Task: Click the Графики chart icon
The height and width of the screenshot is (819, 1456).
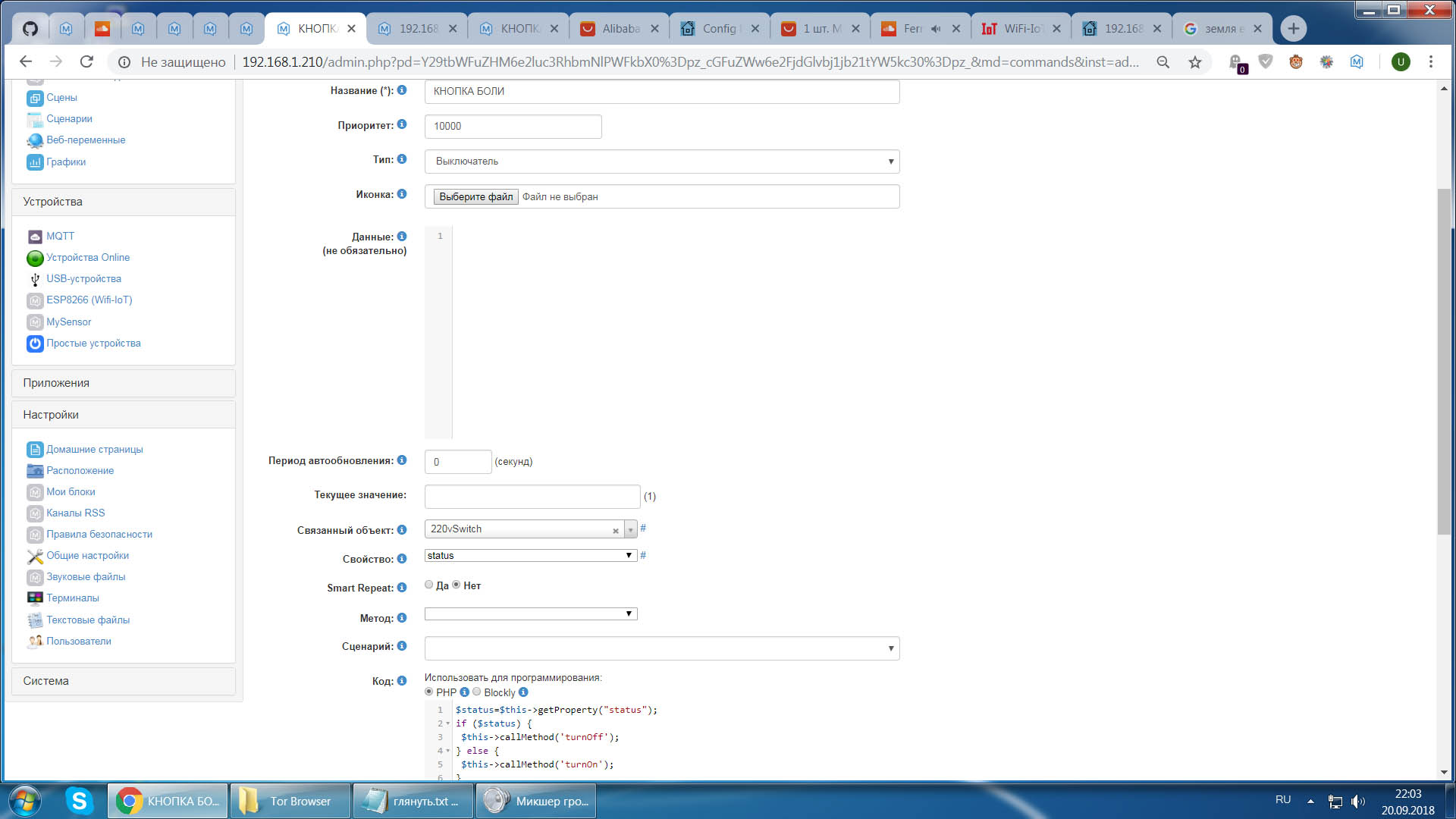Action: [35, 162]
